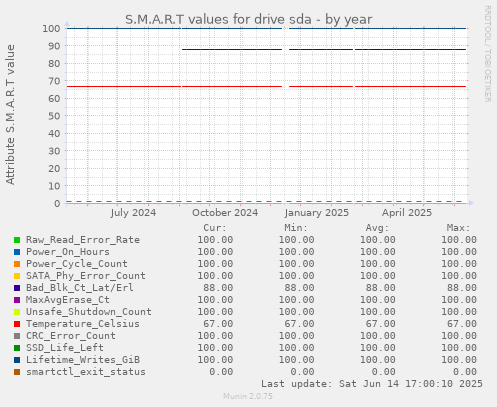Click the Max value 67.00 for Temperature_Celsius
497x407 pixels.
[462, 324]
